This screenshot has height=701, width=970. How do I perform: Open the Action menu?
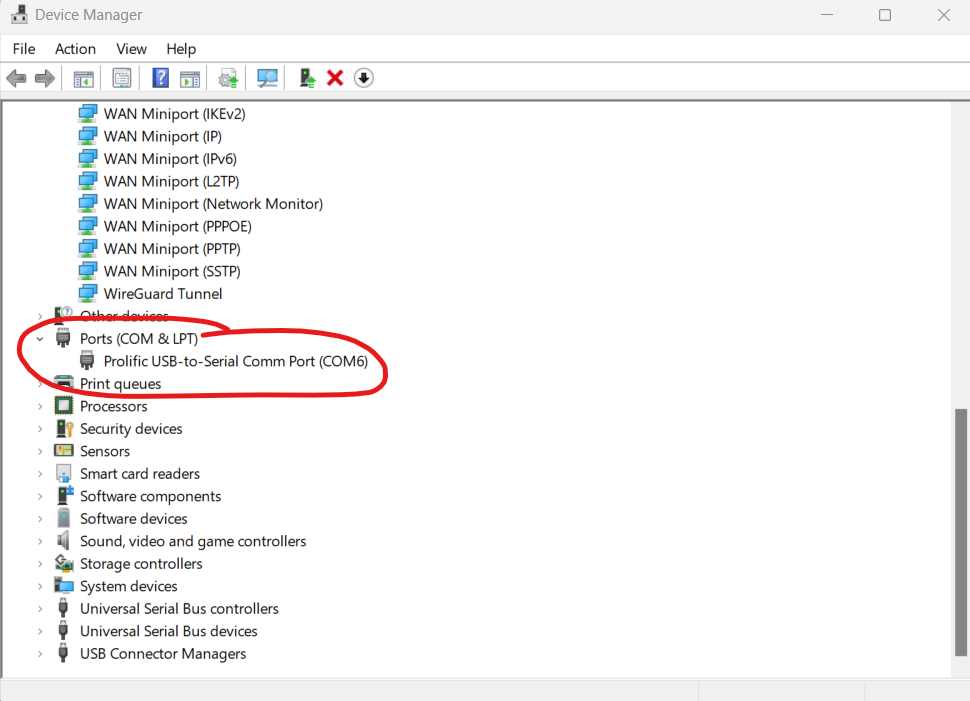tap(75, 49)
